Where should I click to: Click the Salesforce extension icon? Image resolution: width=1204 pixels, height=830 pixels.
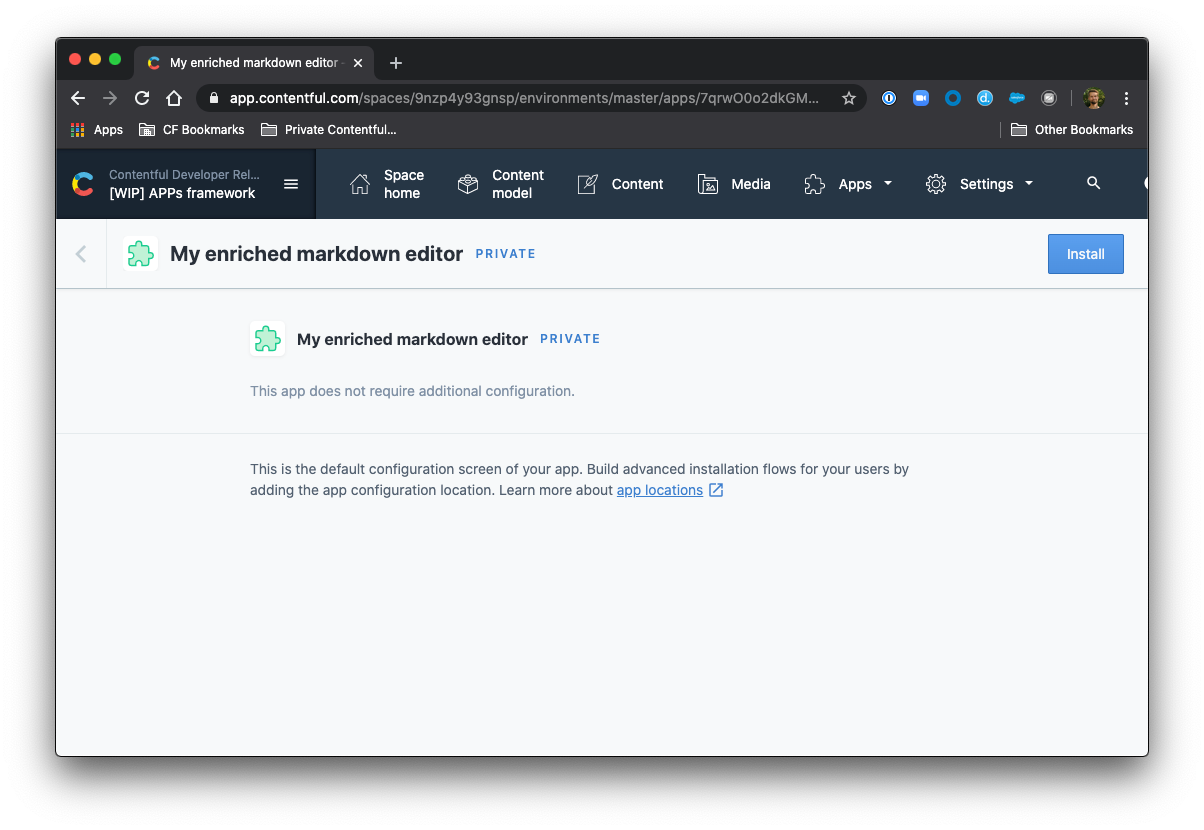[1016, 98]
